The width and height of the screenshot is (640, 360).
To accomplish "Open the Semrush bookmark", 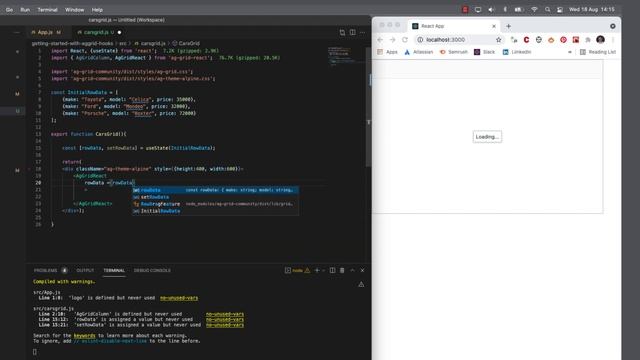I will pos(453,52).
